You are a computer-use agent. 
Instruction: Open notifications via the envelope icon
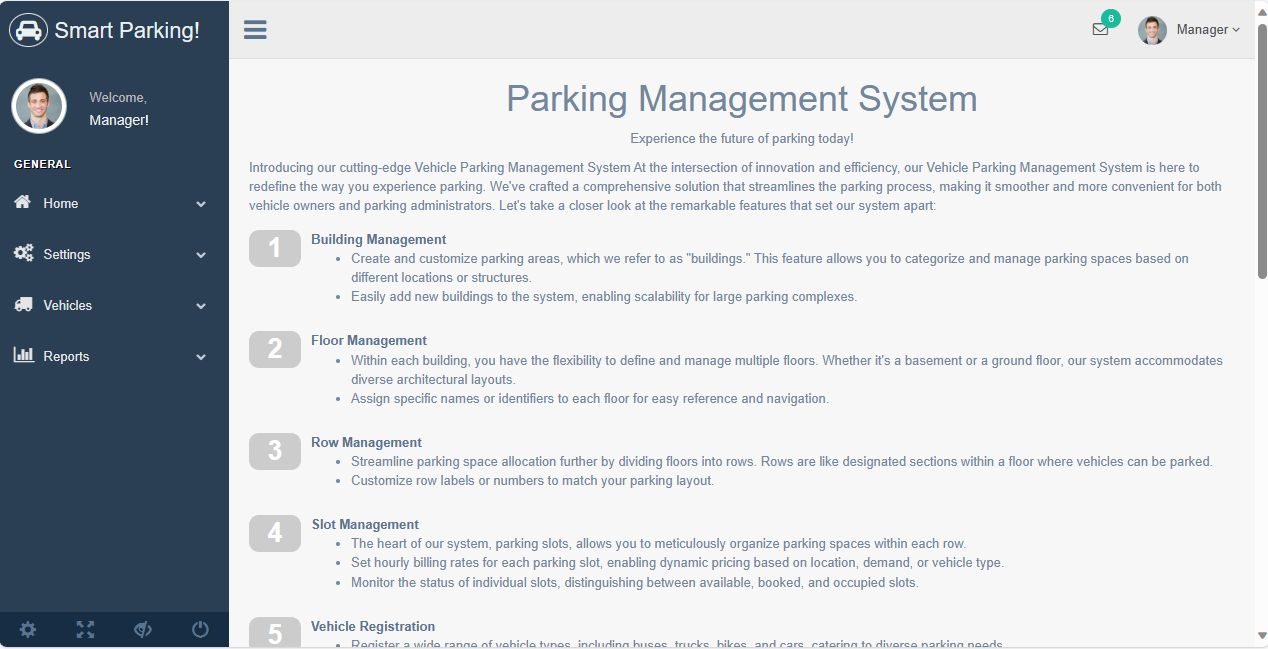[x=1100, y=30]
